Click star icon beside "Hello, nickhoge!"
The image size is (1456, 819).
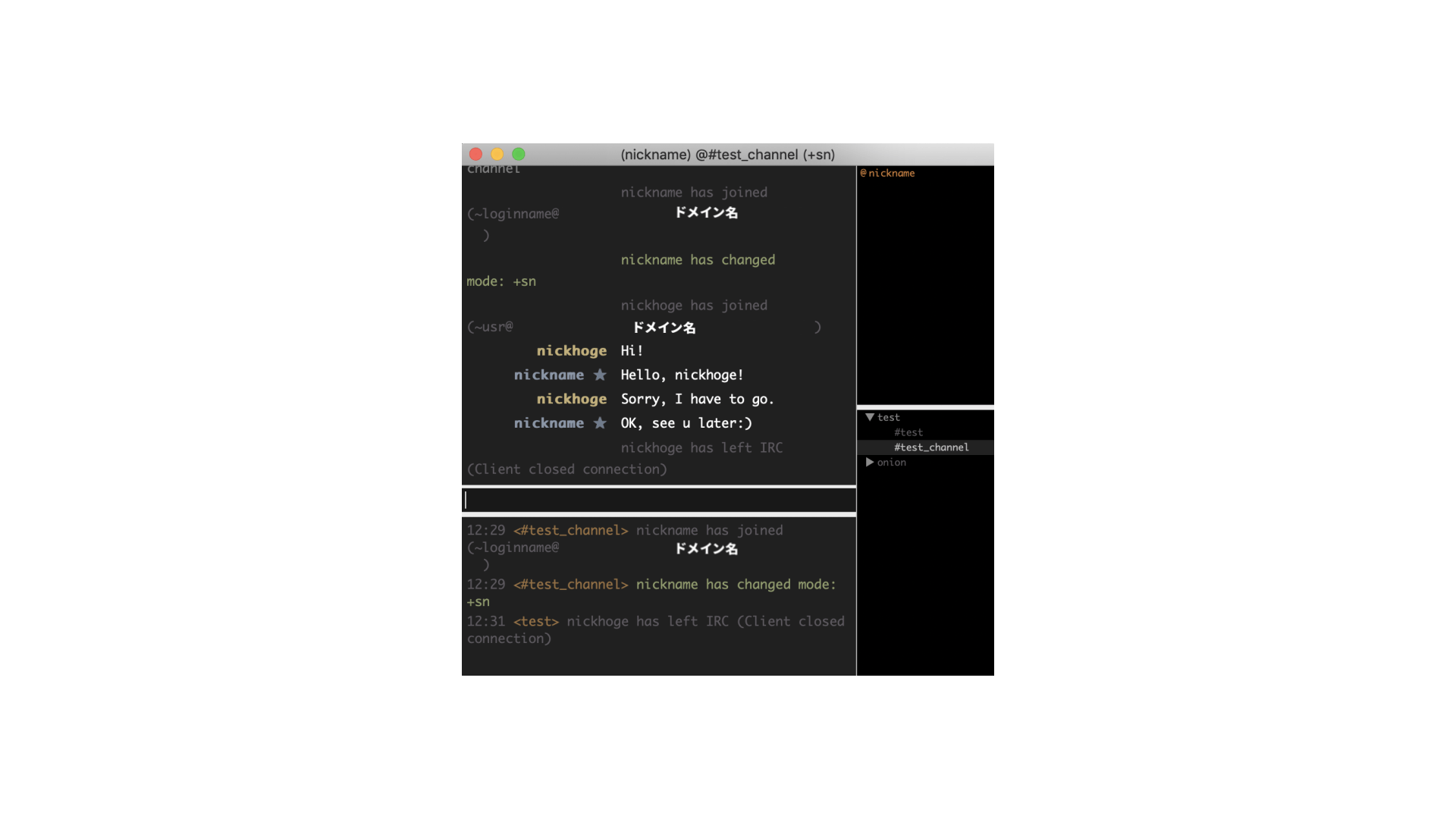pos(600,375)
